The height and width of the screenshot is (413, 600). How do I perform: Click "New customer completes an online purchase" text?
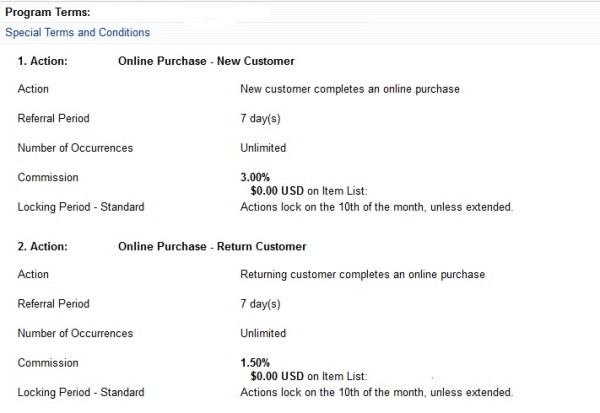350,89
